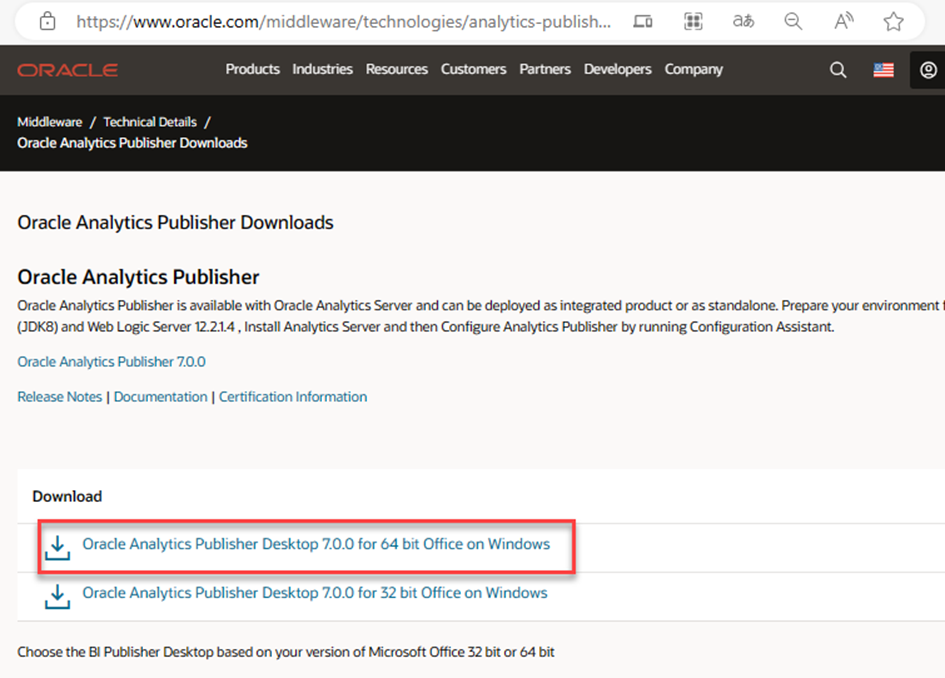Open the Developers menu
The height and width of the screenshot is (678, 945).
pyautogui.click(x=617, y=69)
